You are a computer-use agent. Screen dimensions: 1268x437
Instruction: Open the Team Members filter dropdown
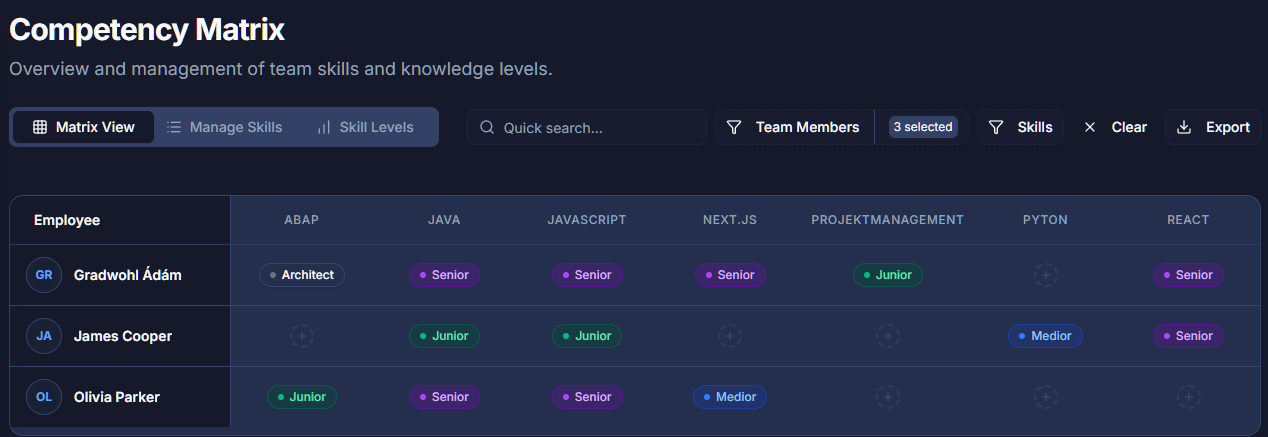click(794, 127)
